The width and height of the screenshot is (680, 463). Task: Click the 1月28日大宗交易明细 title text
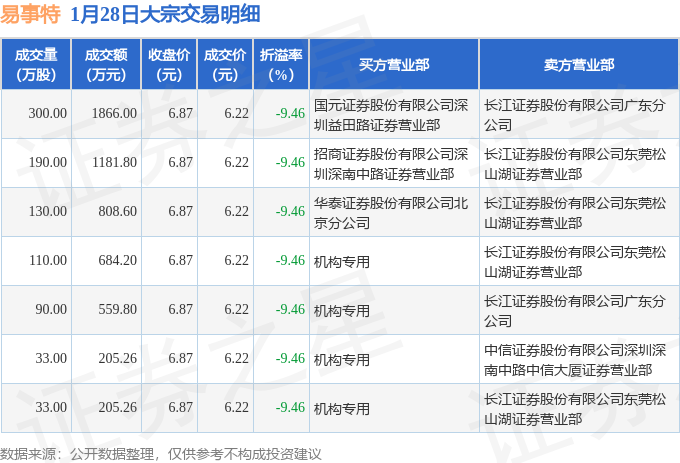(x=165, y=14)
